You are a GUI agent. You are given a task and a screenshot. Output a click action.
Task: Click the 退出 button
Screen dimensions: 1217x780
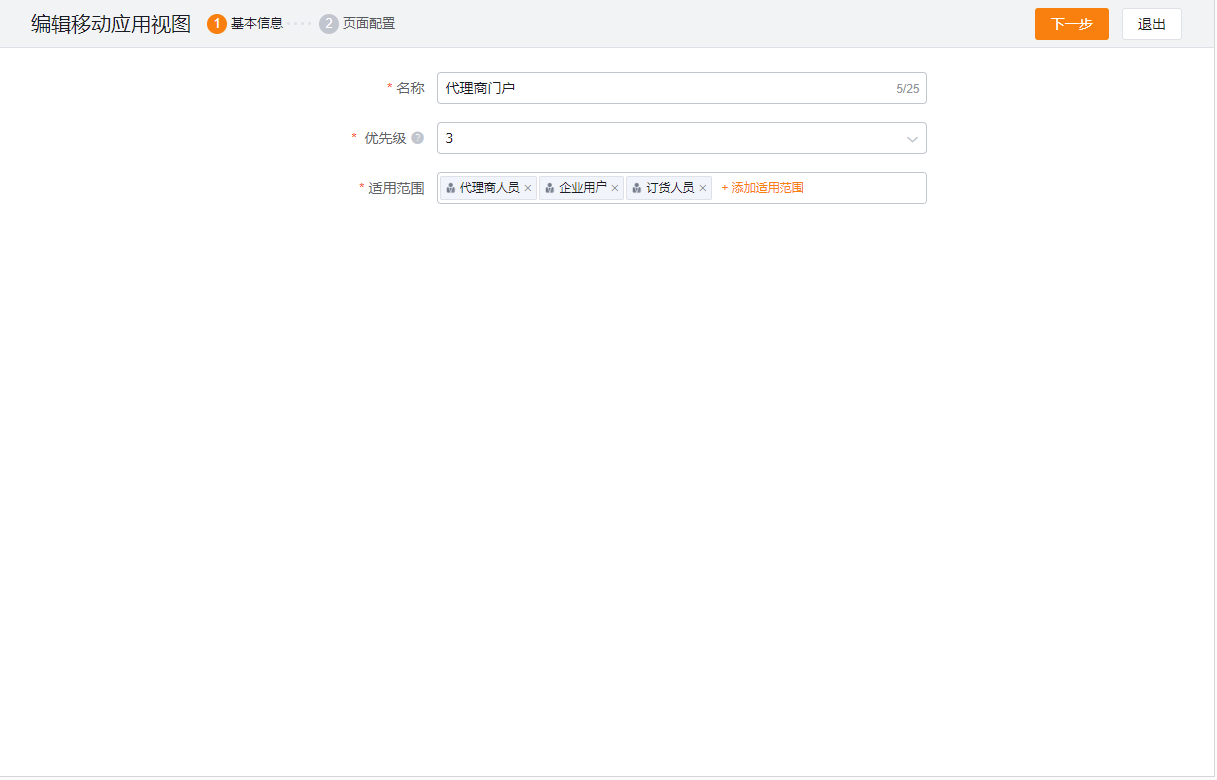1152,24
